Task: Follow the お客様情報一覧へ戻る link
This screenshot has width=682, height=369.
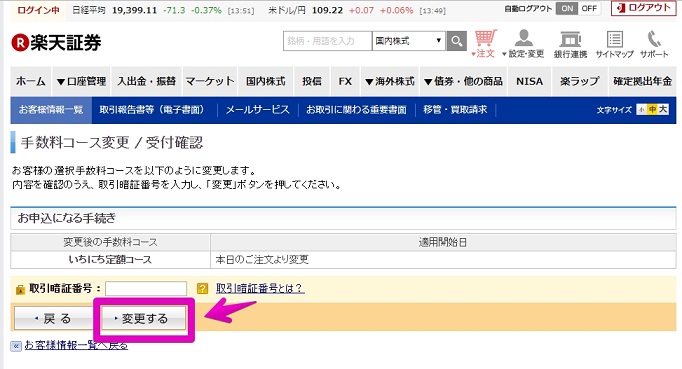Action: coord(76,346)
